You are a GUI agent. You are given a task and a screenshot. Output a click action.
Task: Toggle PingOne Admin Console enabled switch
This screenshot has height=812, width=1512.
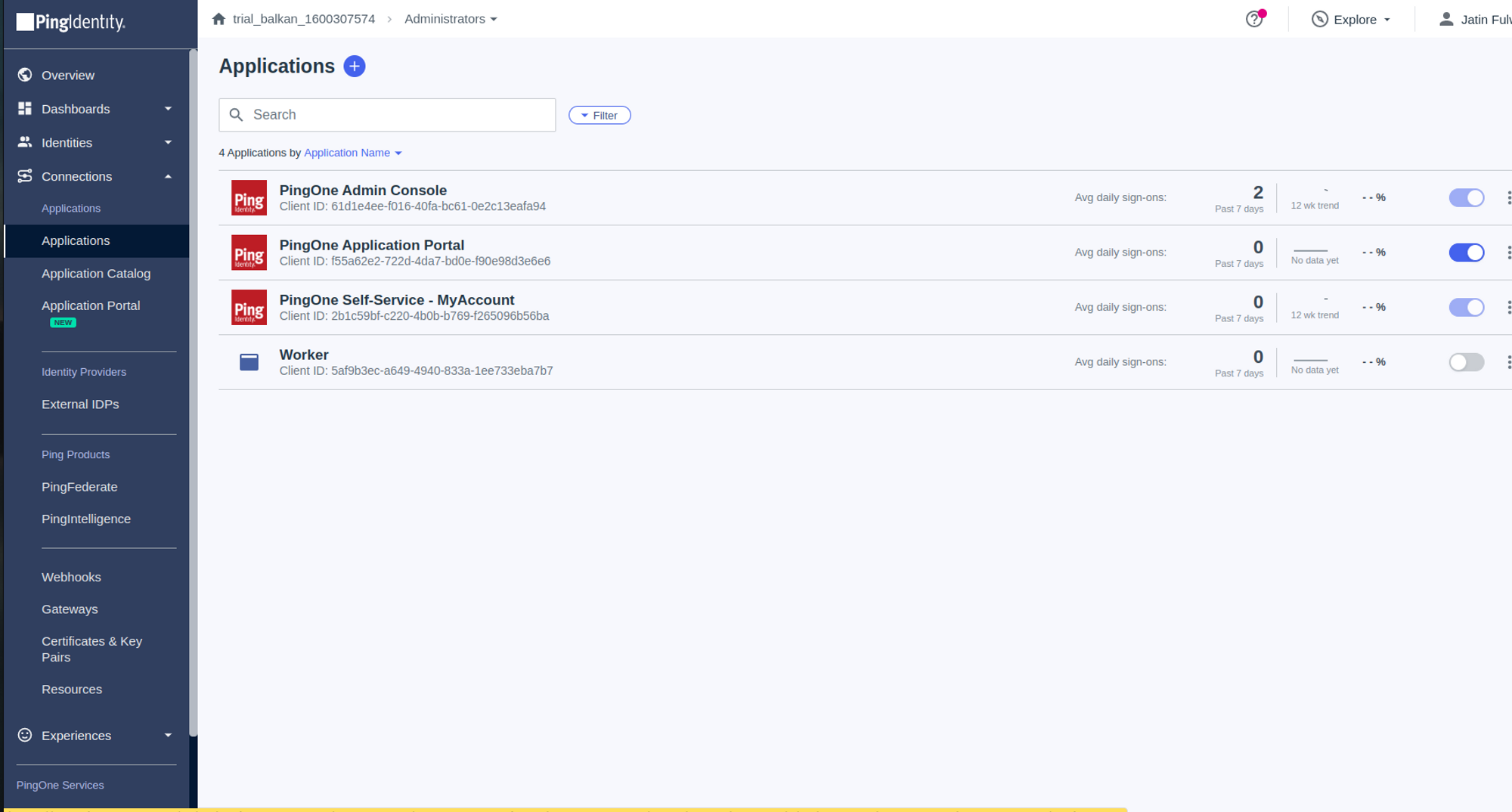1467,197
